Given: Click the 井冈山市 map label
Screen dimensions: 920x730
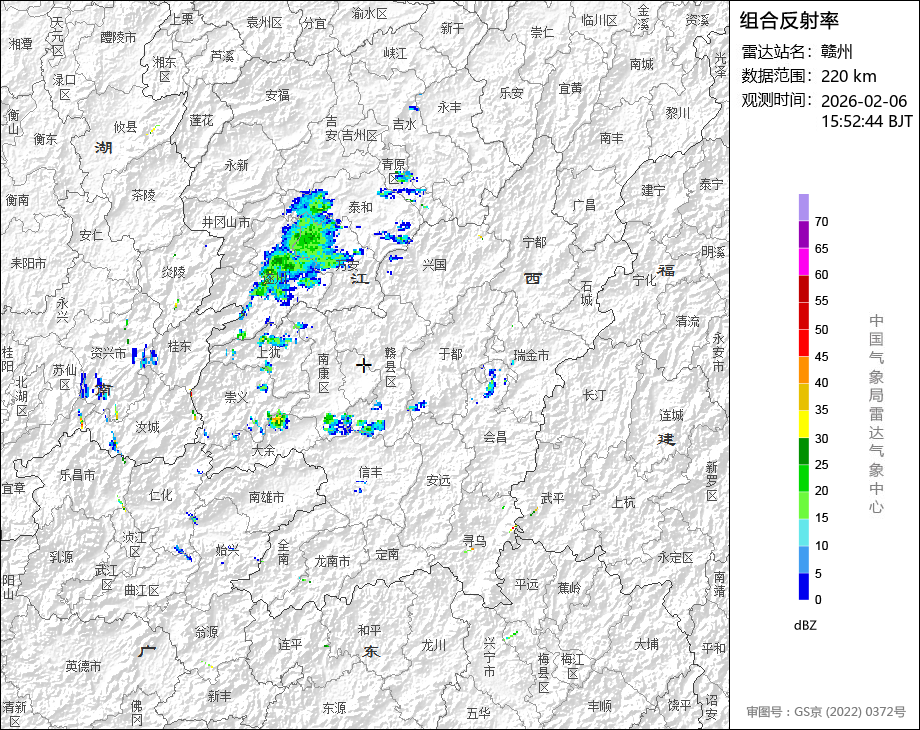Looking at the screenshot, I should tap(226, 222).
